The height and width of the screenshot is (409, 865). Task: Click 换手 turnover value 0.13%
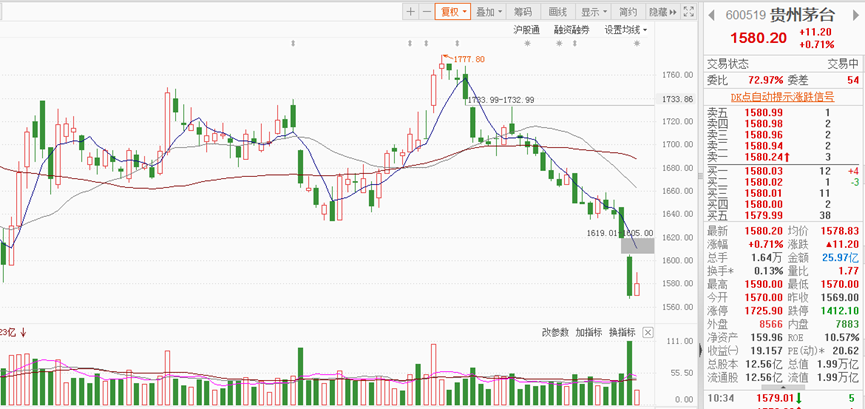[768, 271]
